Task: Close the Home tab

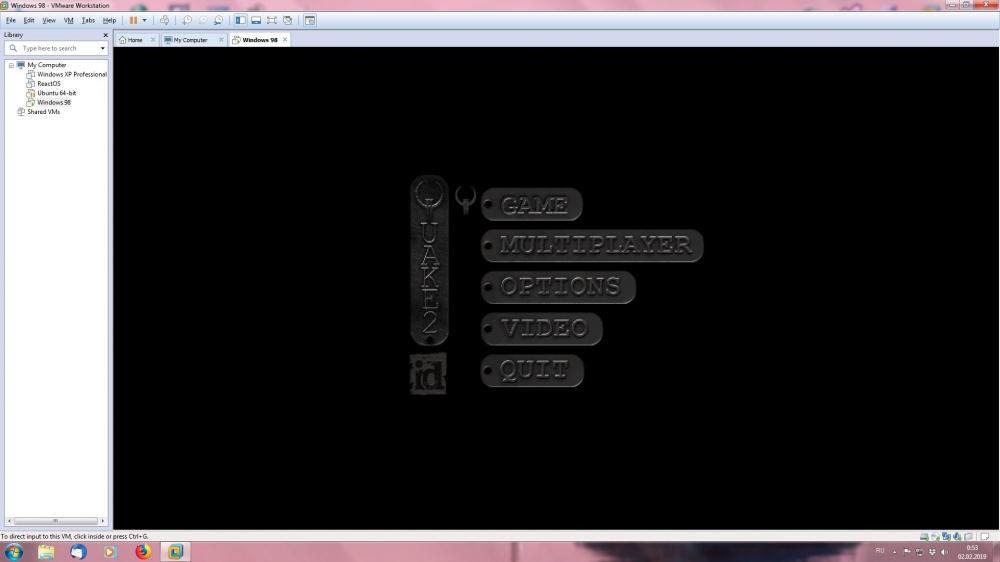Action: pyautogui.click(x=153, y=40)
